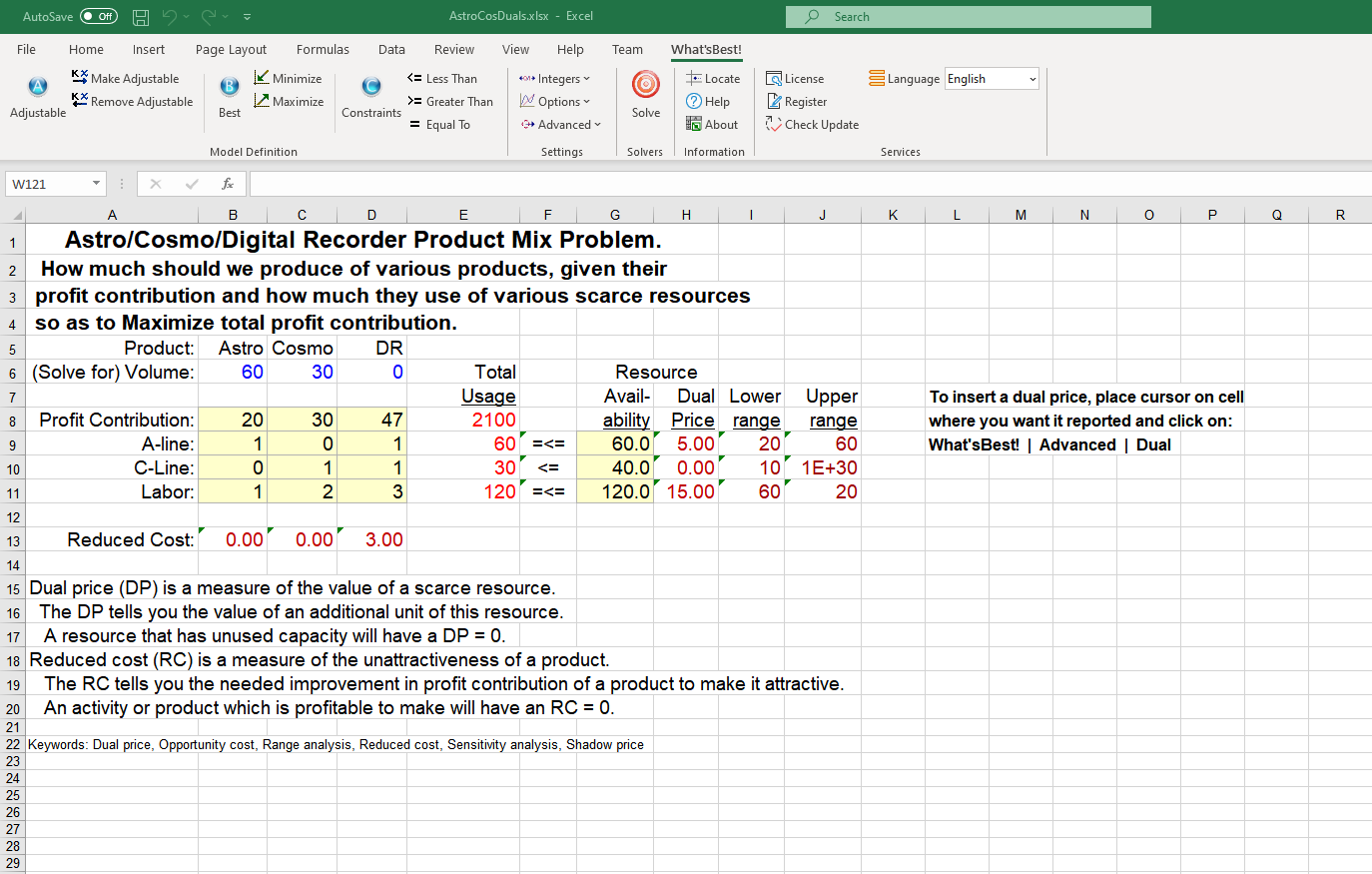
Task: Select the Maximize objective icon
Action: click(262, 100)
